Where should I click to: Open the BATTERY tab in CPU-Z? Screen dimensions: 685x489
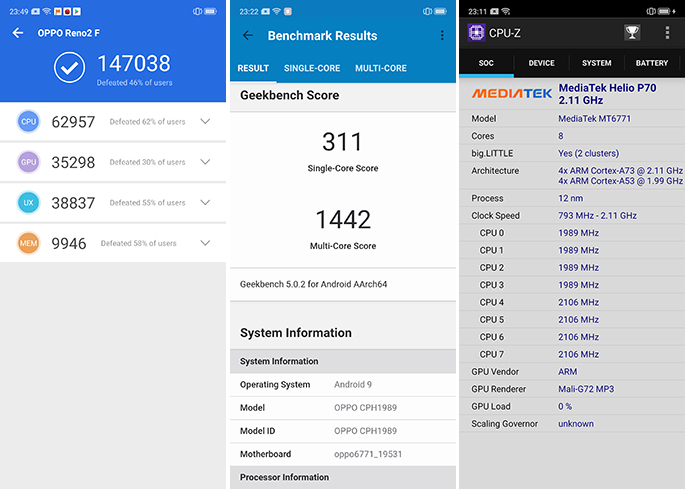pyautogui.click(x=652, y=63)
